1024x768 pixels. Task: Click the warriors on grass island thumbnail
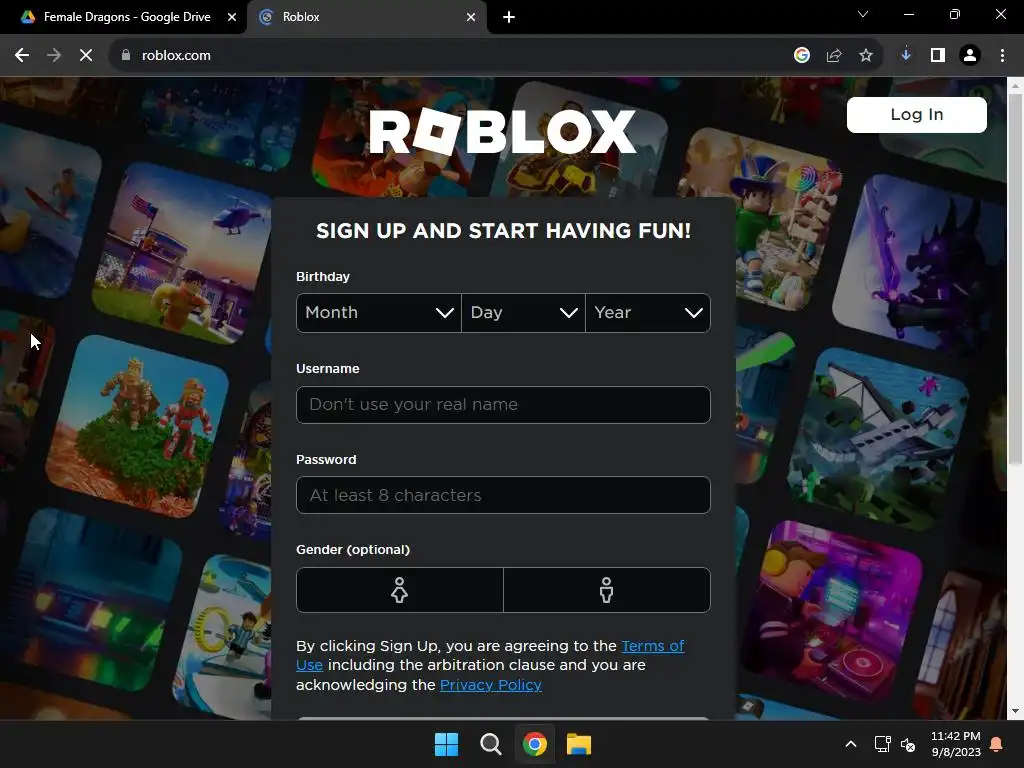(138, 426)
